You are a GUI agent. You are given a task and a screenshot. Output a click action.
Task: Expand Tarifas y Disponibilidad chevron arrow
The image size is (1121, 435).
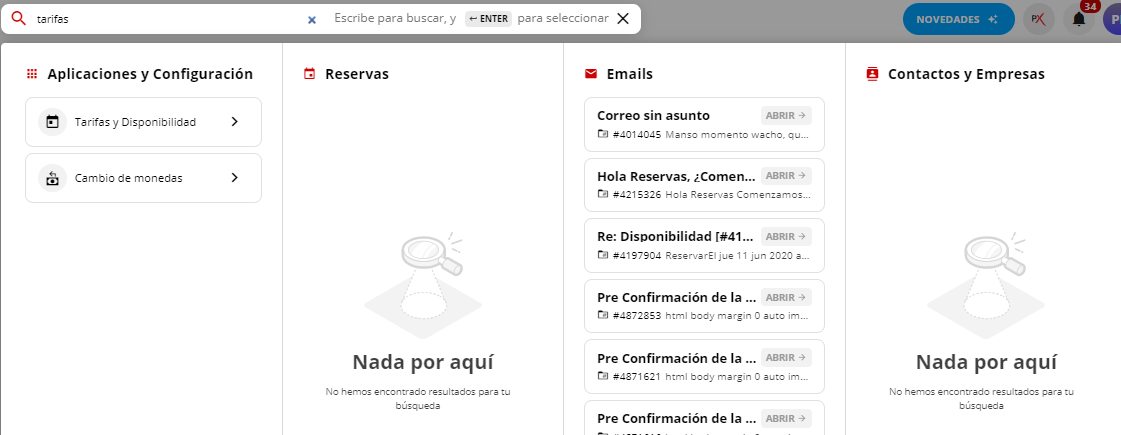pyautogui.click(x=234, y=122)
